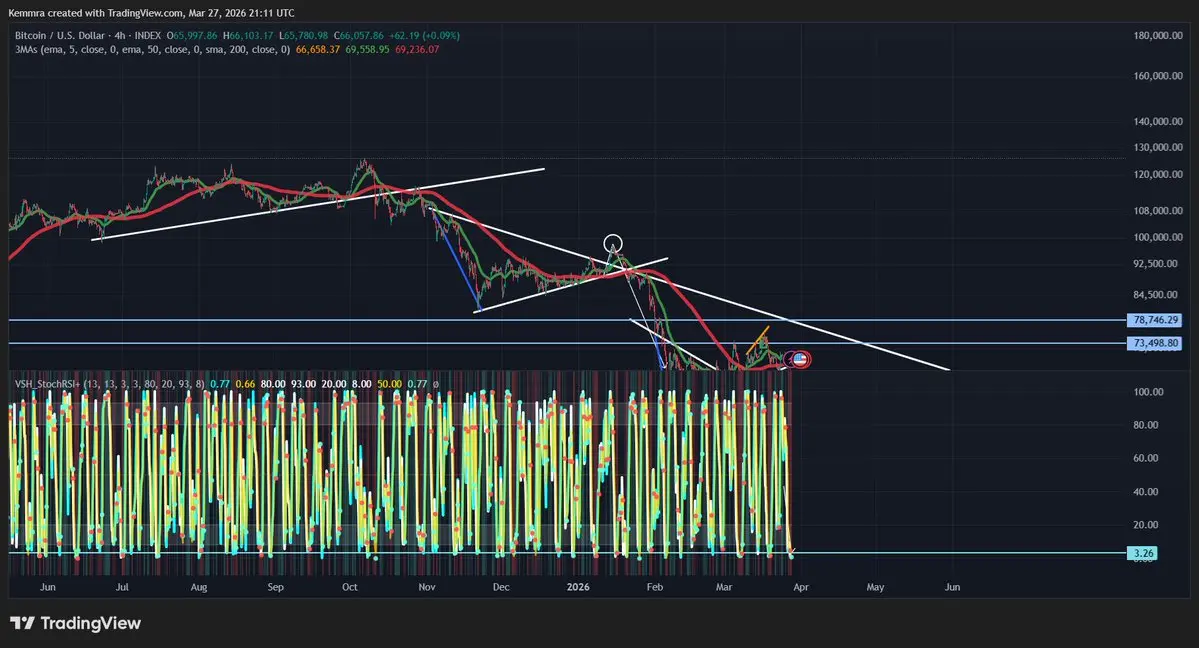Screen dimensions: 1199x648
Task: Click the Aug time axis label
Action: tap(199, 587)
